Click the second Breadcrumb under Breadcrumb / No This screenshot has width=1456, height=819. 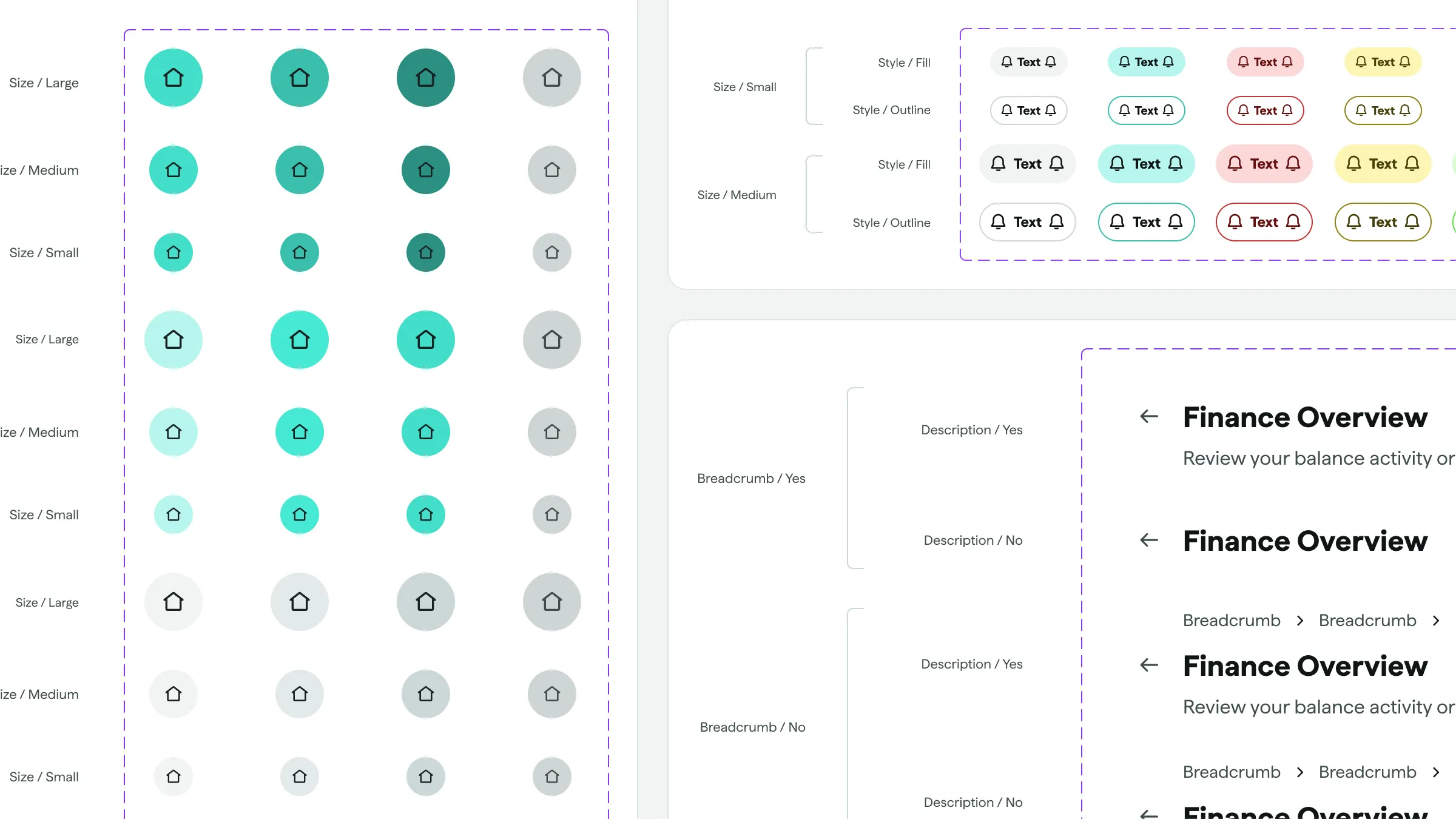point(1367,772)
